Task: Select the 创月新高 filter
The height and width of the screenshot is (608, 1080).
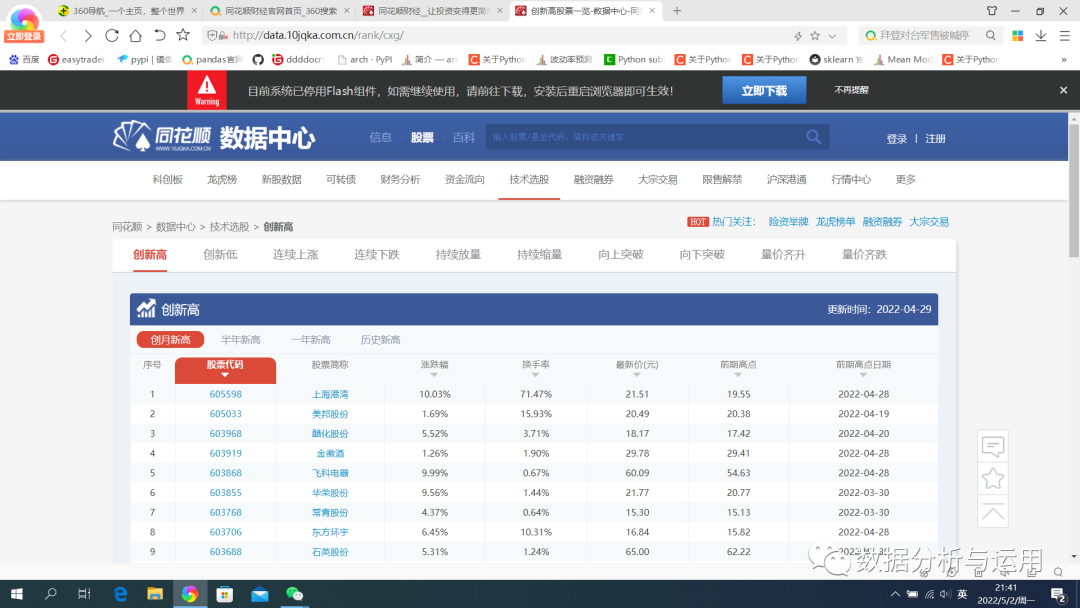Action: (170, 339)
